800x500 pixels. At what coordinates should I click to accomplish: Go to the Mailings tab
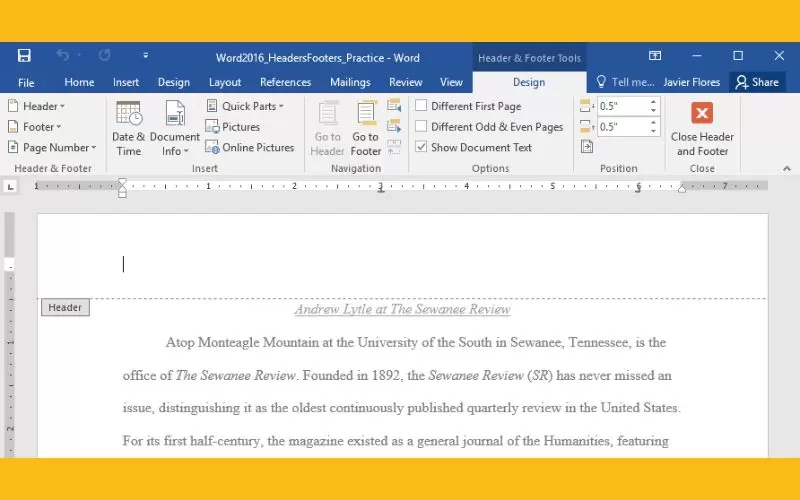tap(350, 82)
